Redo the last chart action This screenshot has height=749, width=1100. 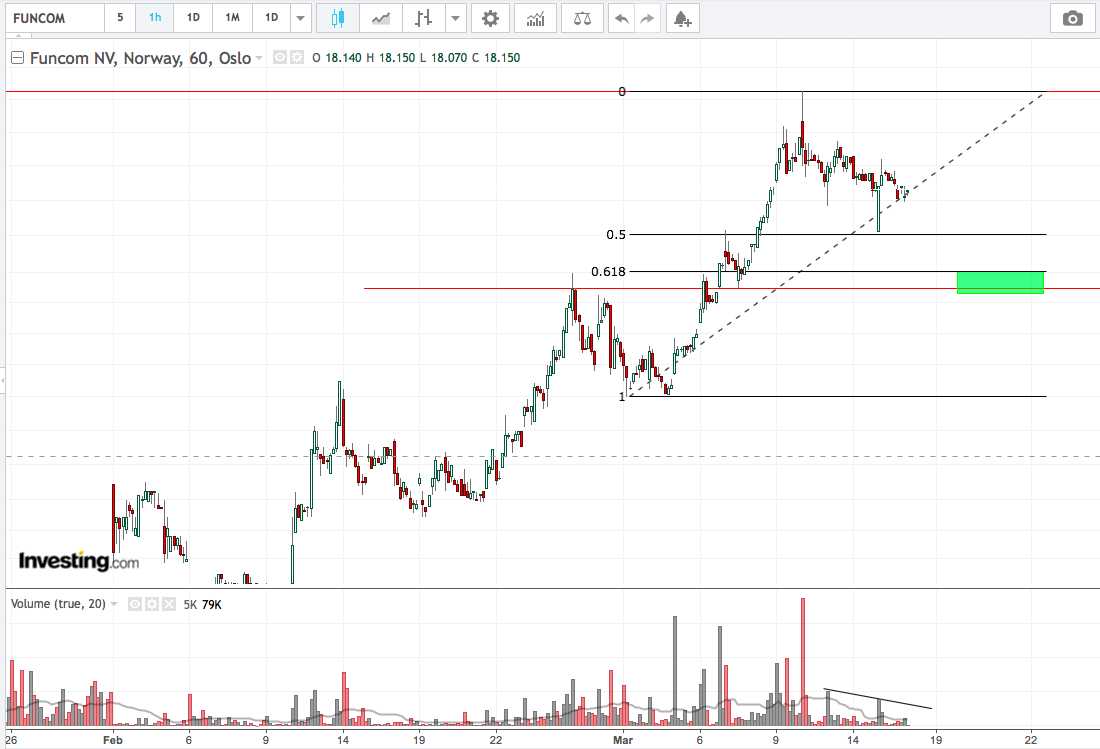click(648, 18)
